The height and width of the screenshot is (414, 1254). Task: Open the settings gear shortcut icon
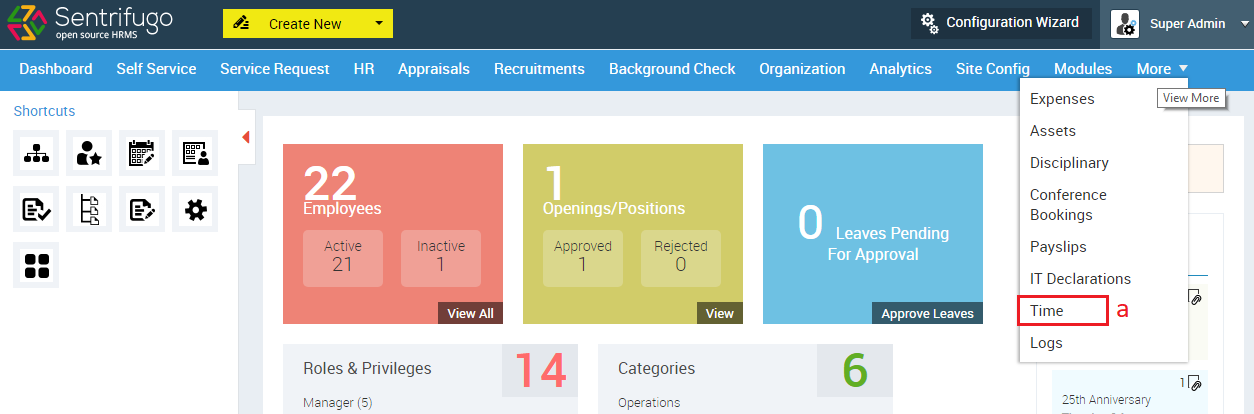(195, 208)
